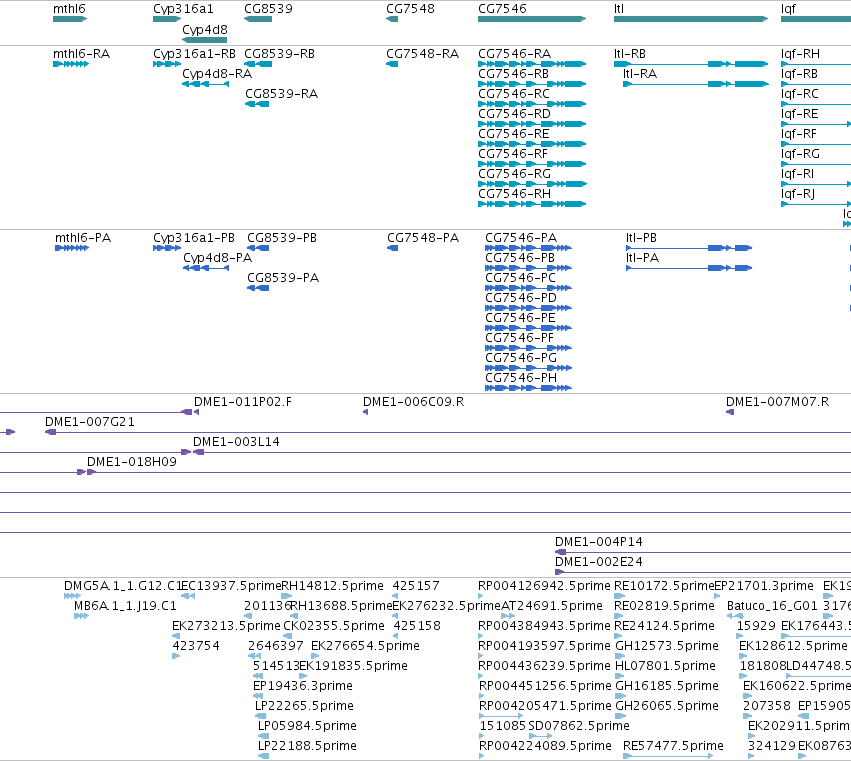The image size is (851, 761).
Task: Click the DME1-002E24 clone start arrow
Action: 560,572
